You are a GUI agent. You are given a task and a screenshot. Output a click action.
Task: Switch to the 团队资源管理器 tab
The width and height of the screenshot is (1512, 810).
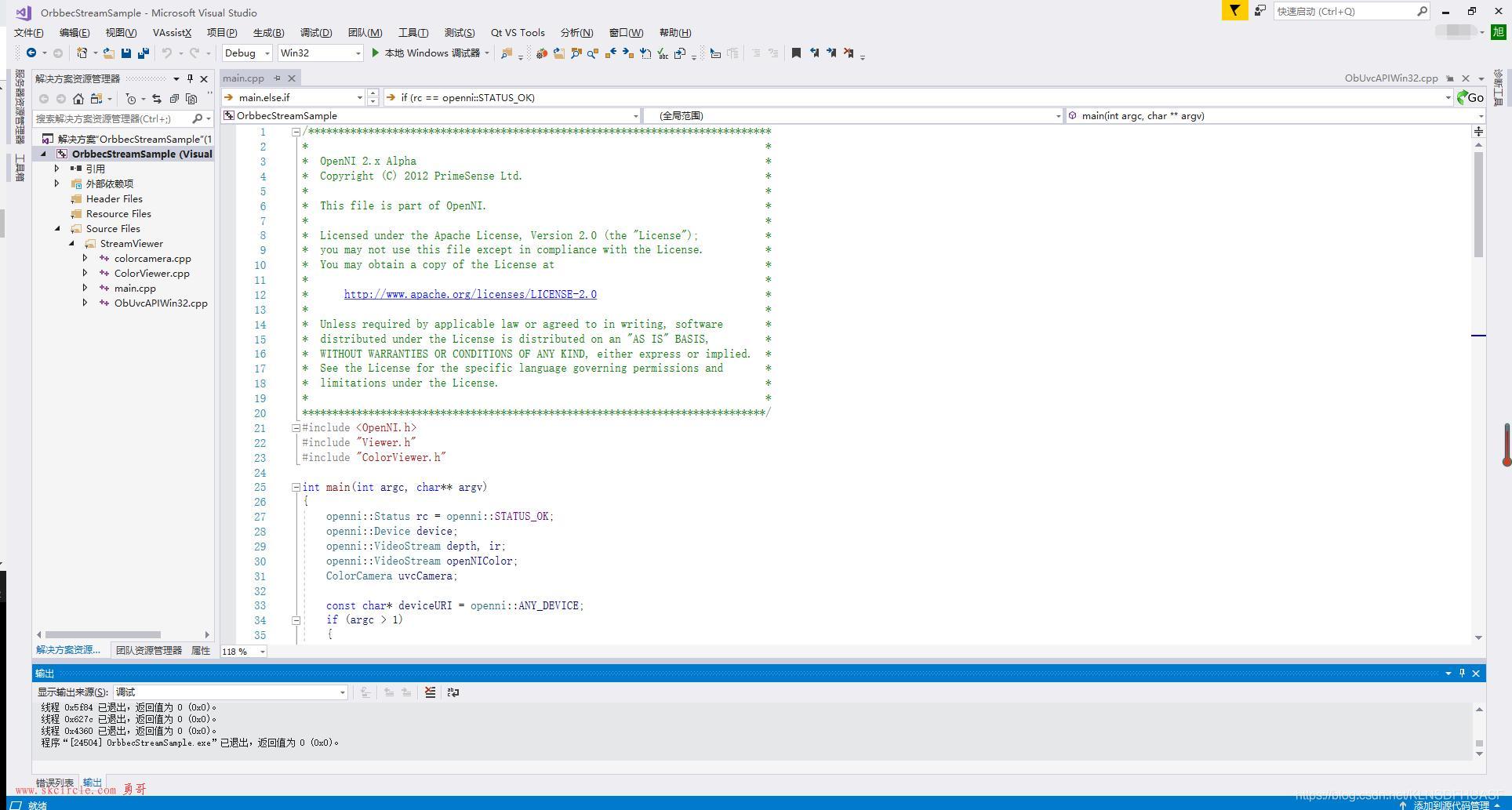pyautogui.click(x=148, y=651)
